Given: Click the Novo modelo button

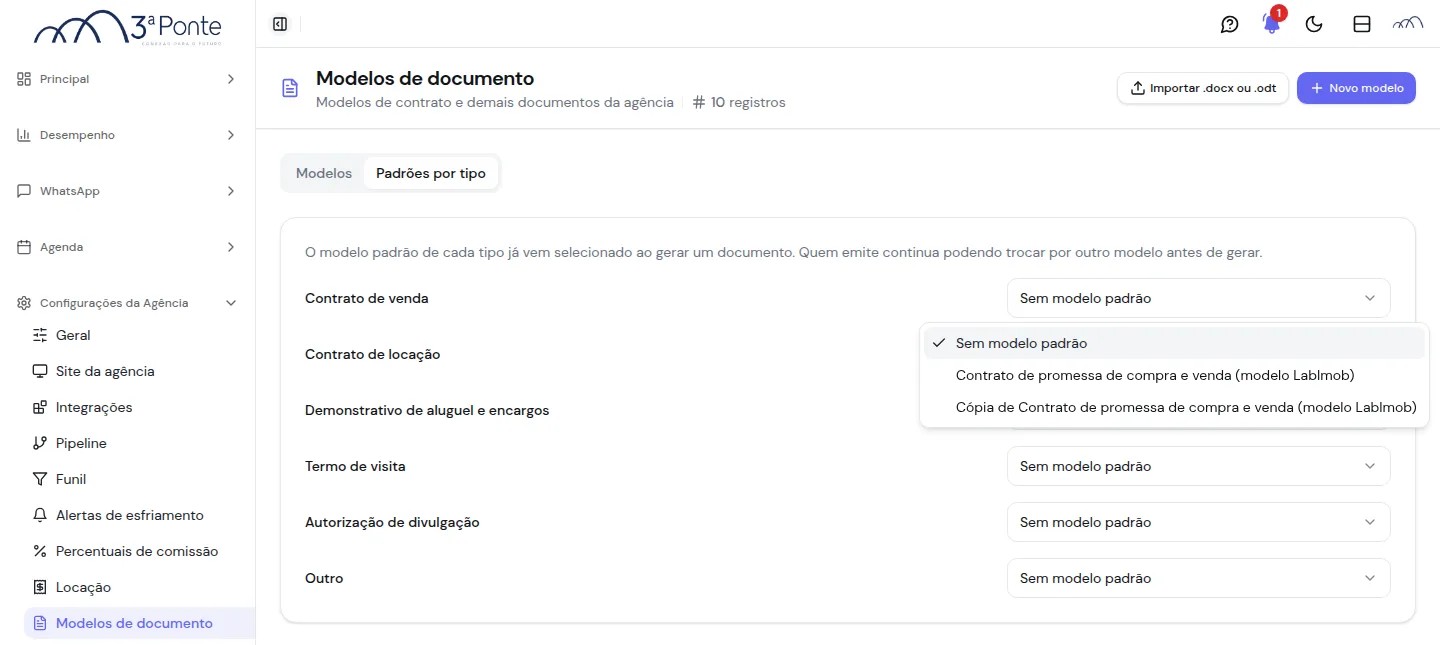Looking at the screenshot, I should tap(1356, 88).
